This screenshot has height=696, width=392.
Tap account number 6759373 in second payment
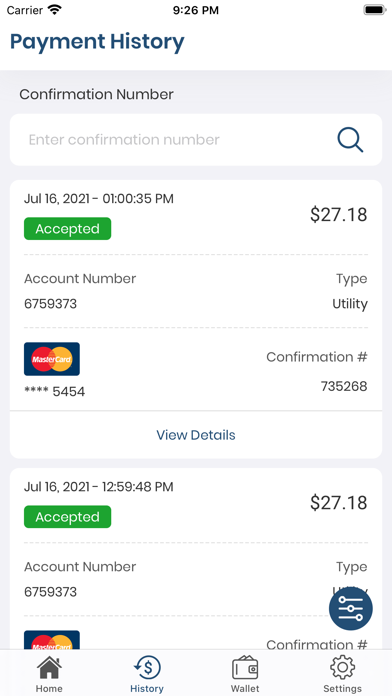tap(51, 592)
